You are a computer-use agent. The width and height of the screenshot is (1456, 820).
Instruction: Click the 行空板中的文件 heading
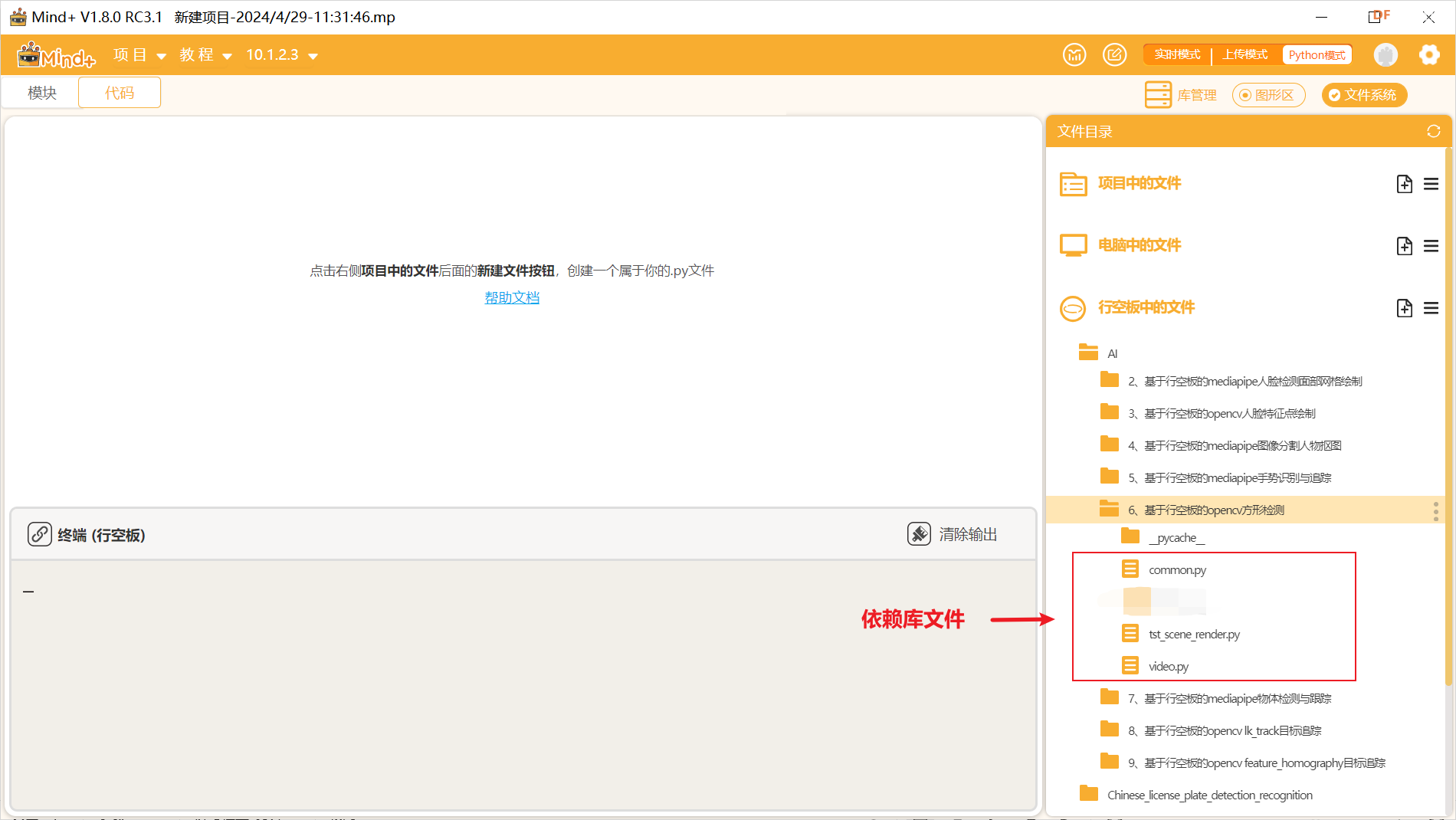pos(1146,307)
